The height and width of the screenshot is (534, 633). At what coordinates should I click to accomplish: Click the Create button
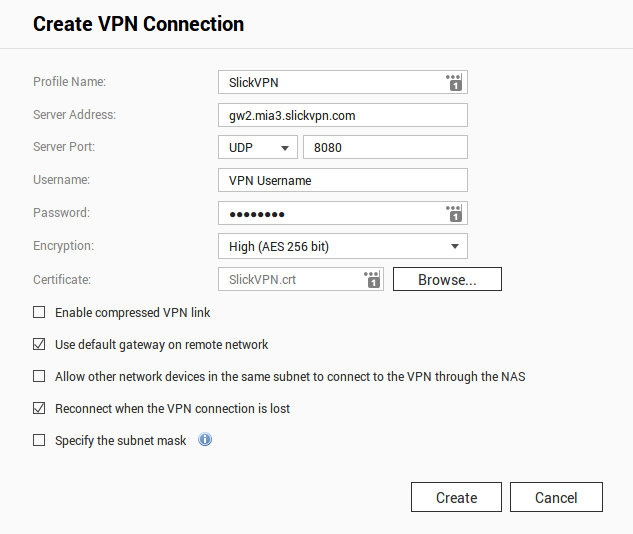pyautogui.click(x=456, y=497)
